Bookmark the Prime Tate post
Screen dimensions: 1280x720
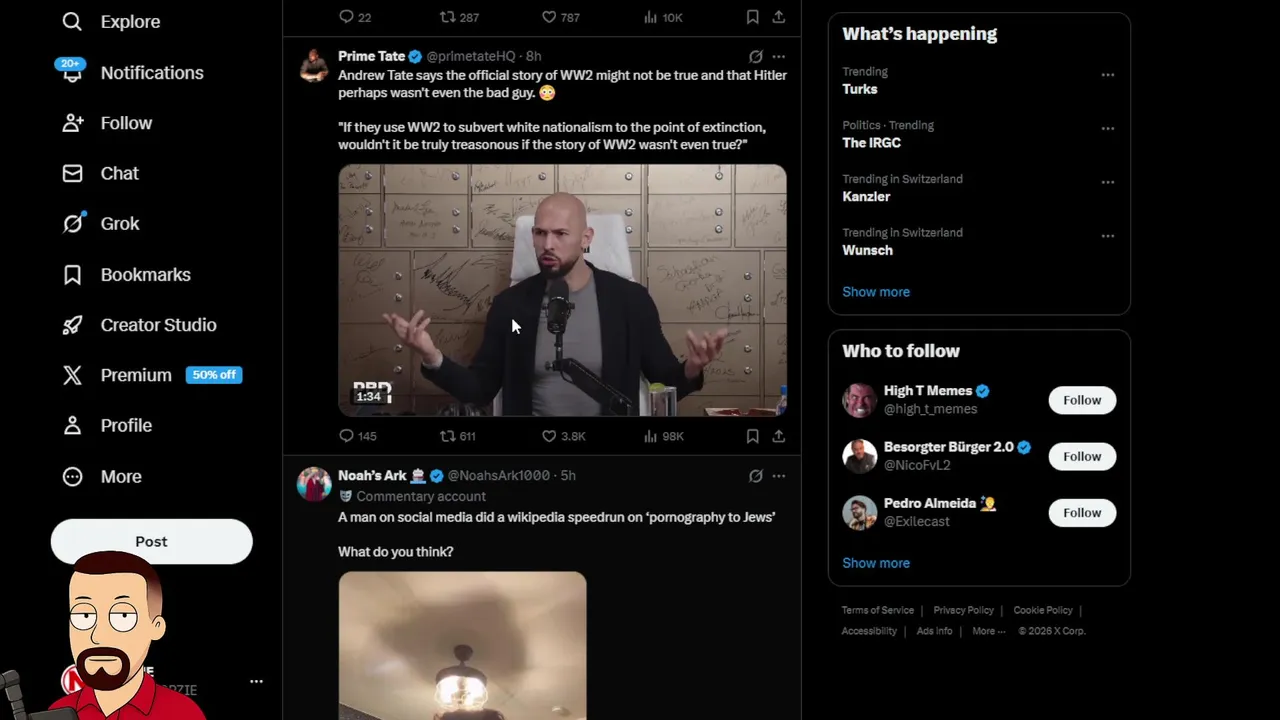coord(752,436)
